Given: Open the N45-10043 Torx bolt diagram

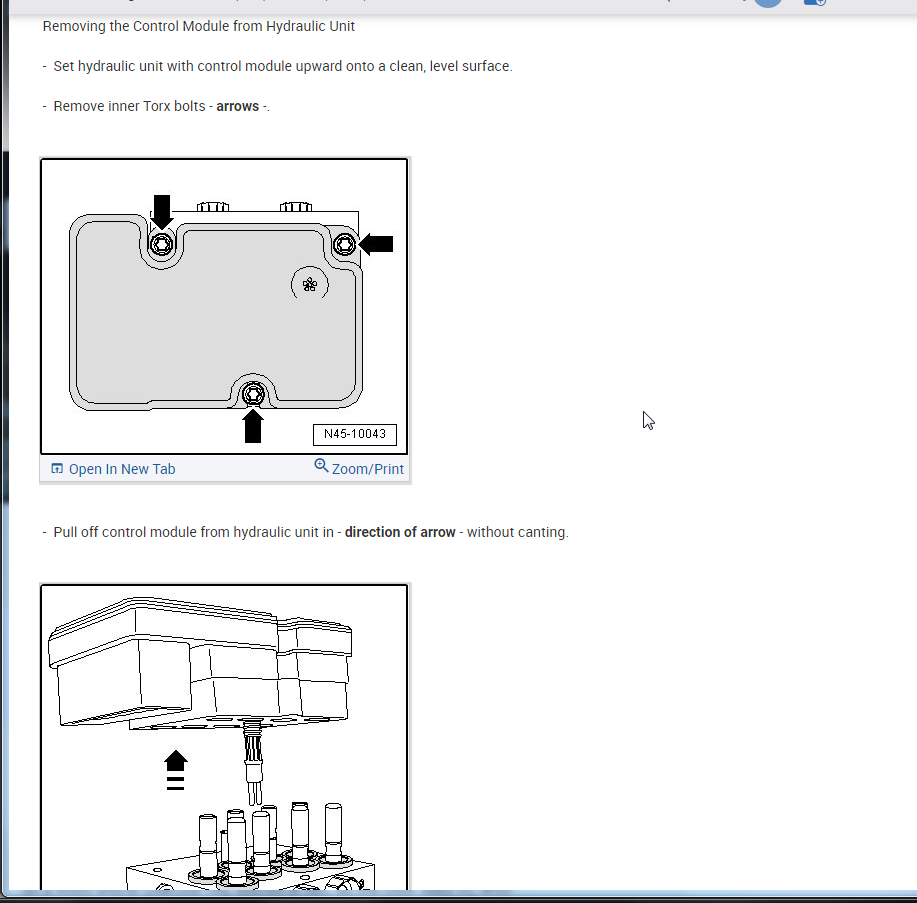Looking at the screenshot, I should (x=224, y=306).
